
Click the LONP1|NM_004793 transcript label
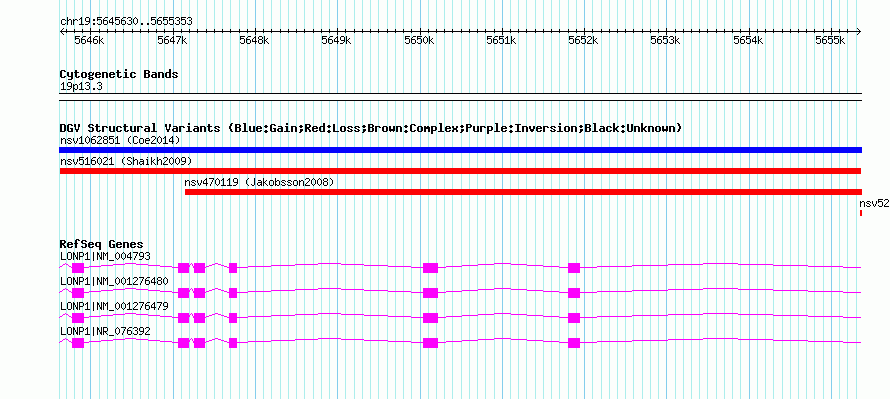tap(105, 257)
